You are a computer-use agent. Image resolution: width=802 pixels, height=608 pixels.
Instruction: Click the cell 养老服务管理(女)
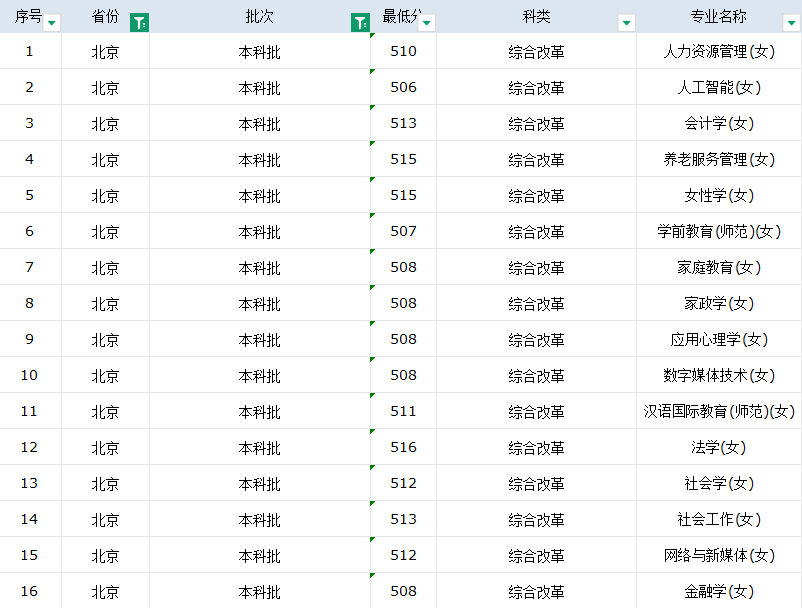point(719,159)
